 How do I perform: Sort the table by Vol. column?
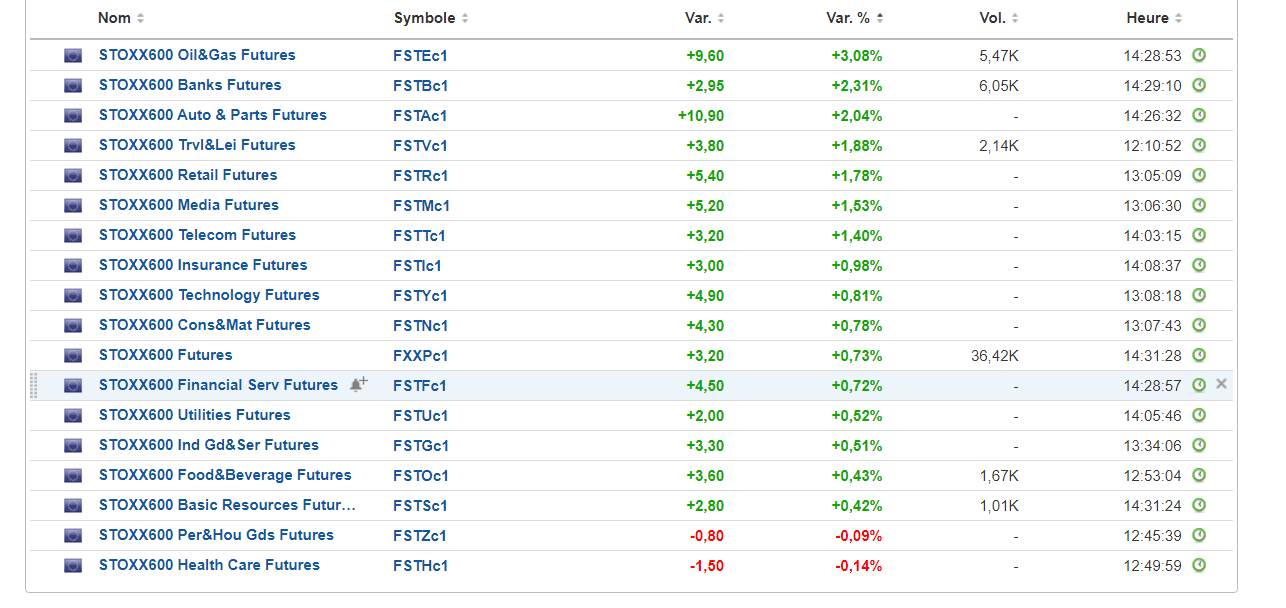coord(999,18)
